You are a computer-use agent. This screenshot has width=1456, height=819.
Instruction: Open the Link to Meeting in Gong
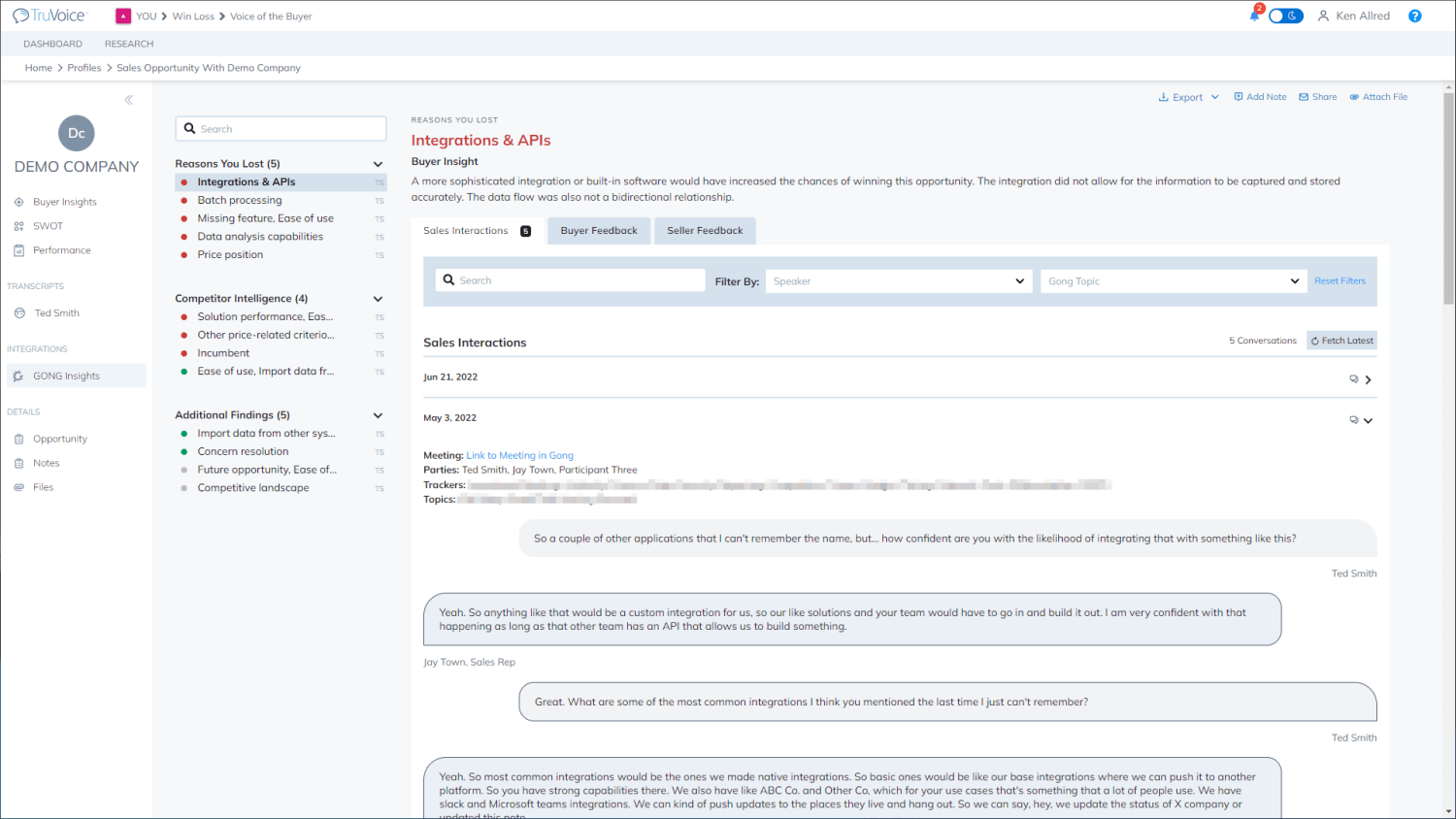[519, 455]
